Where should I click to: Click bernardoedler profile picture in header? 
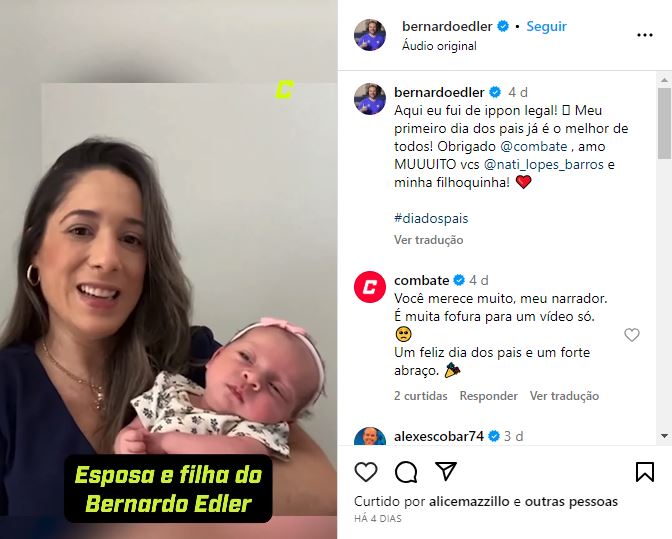pos(370,35)
